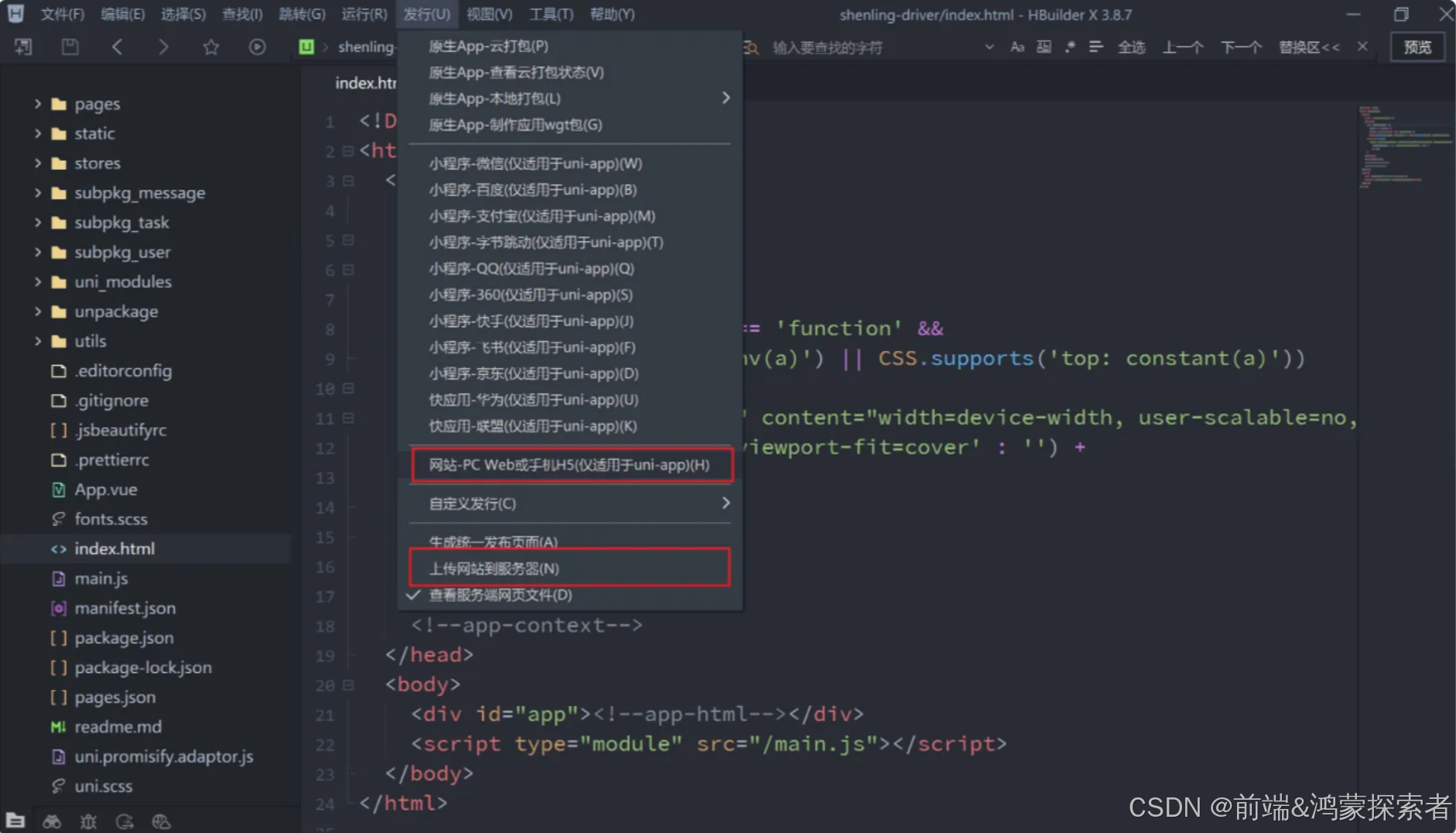1456x833 pixels.
Task: Select '小程序-支付宝(仅适用于uni-app)(M)' entry
Action: (x=570, y=216)
